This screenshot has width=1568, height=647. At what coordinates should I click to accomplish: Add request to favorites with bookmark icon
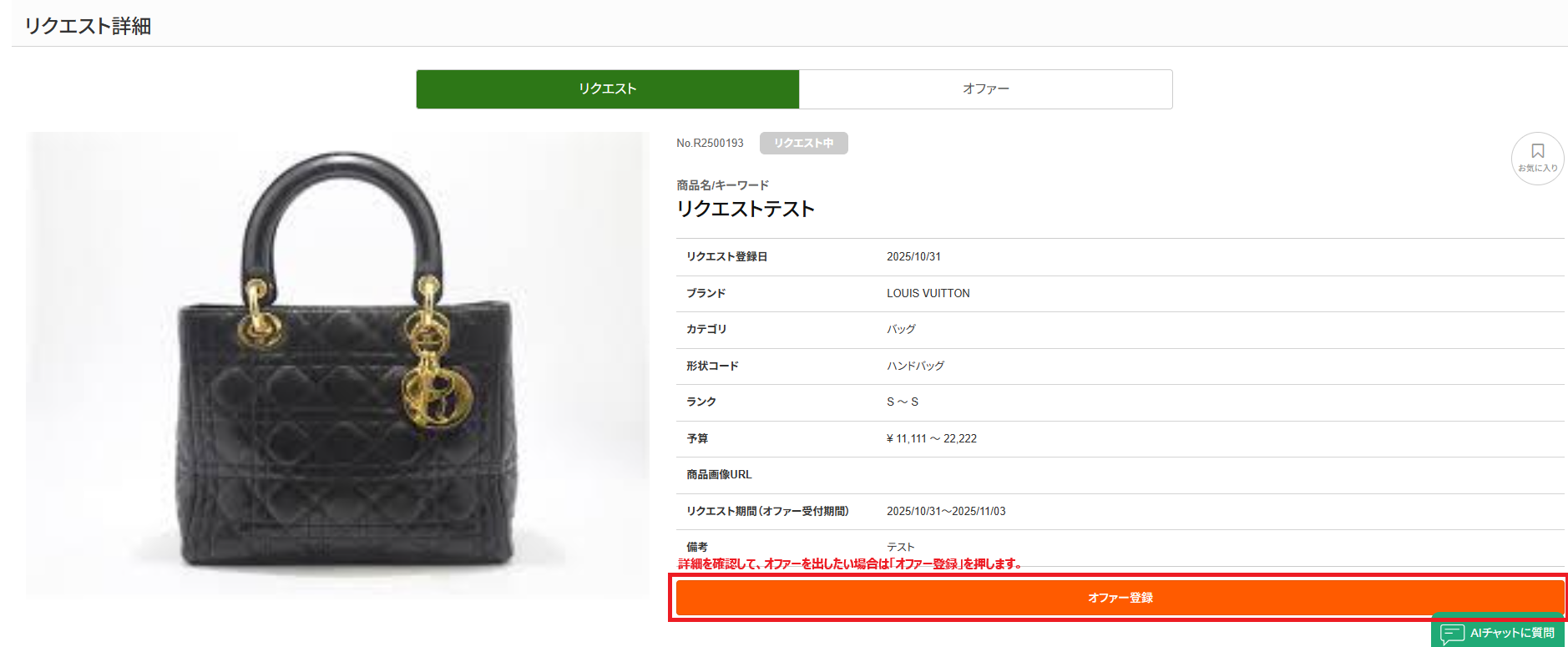1537,158
